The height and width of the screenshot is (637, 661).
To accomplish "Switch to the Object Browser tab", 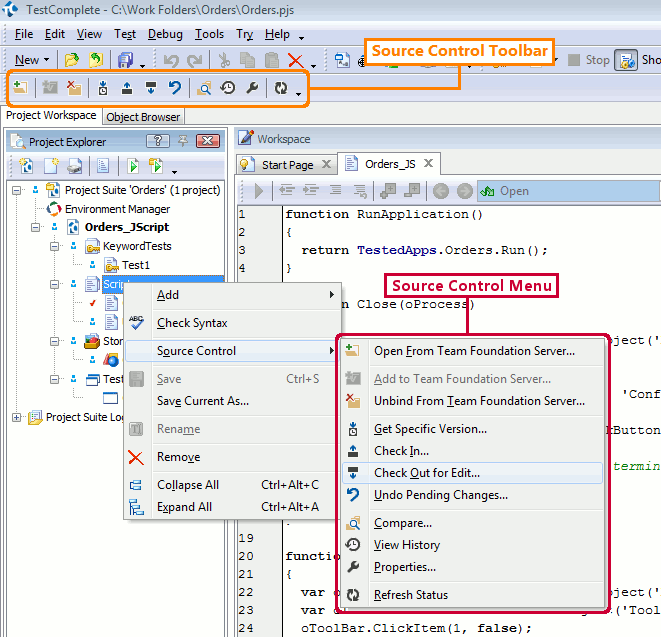I will pos(143,117).
